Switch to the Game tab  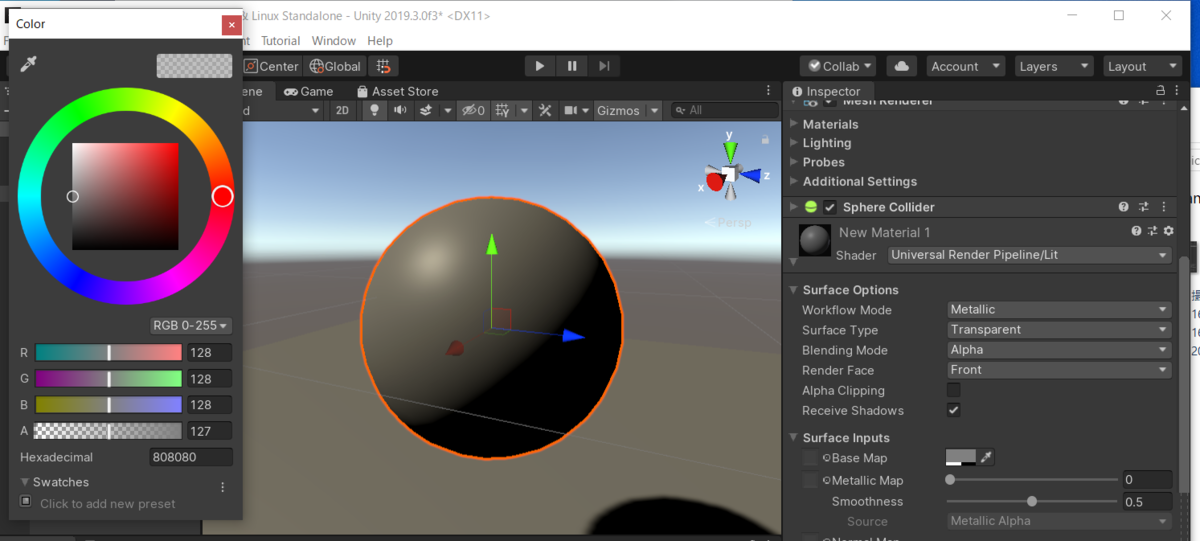pos(309,91)
